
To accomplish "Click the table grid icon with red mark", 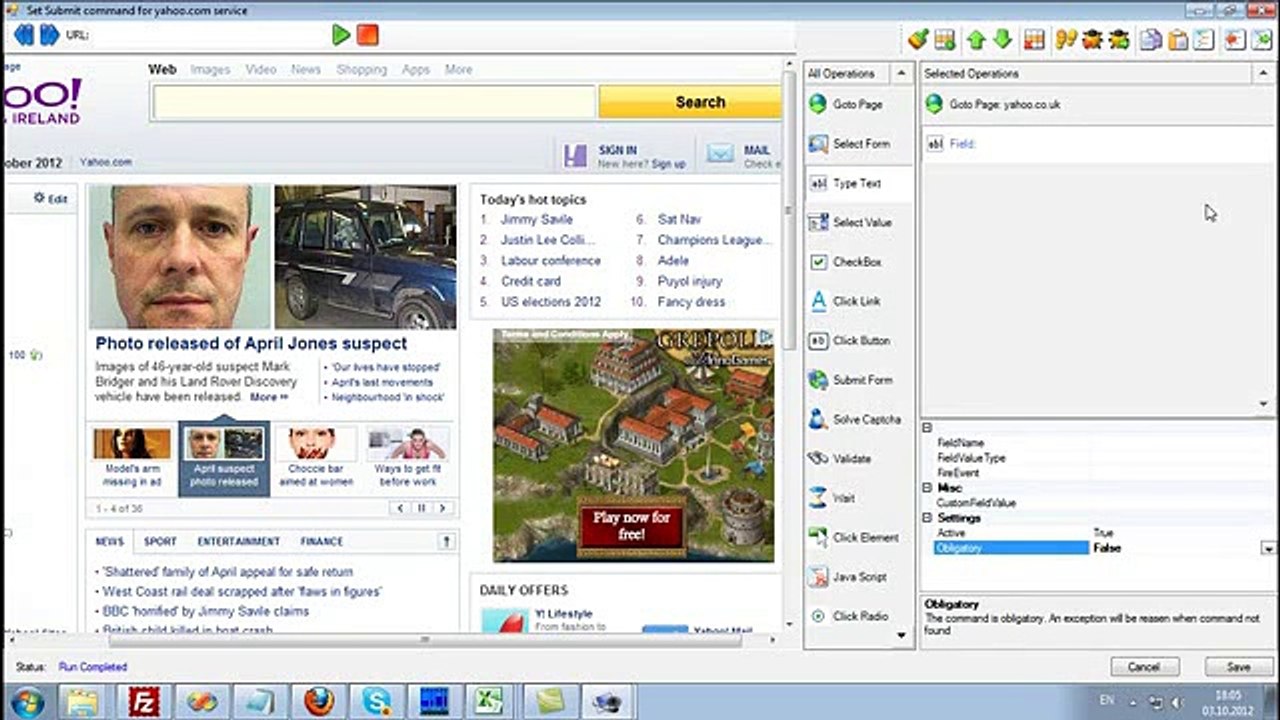I will [1035, 39].
